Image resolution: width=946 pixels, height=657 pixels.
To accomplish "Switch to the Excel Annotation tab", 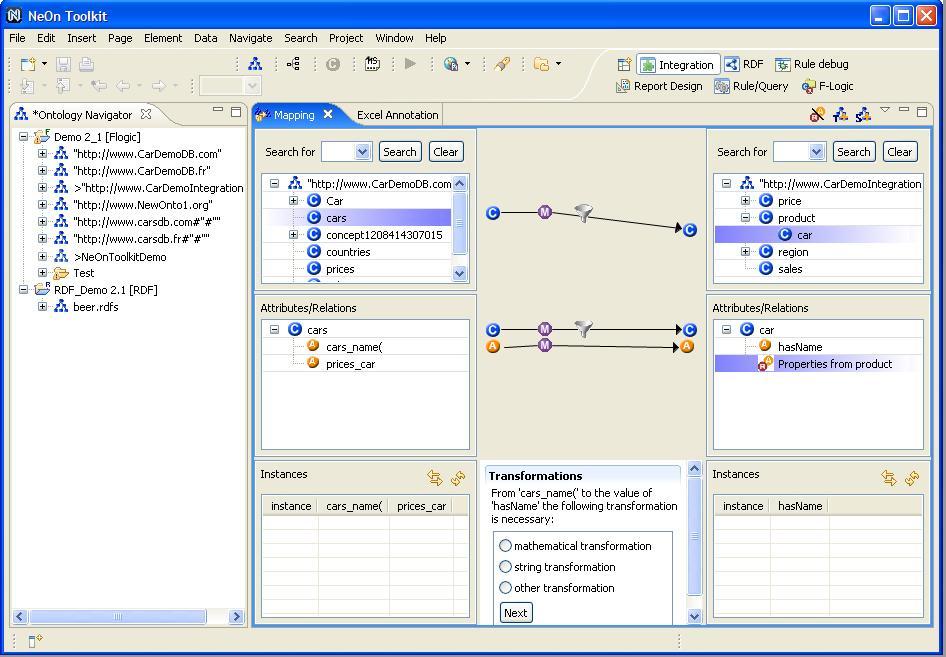I will (398, 115).
